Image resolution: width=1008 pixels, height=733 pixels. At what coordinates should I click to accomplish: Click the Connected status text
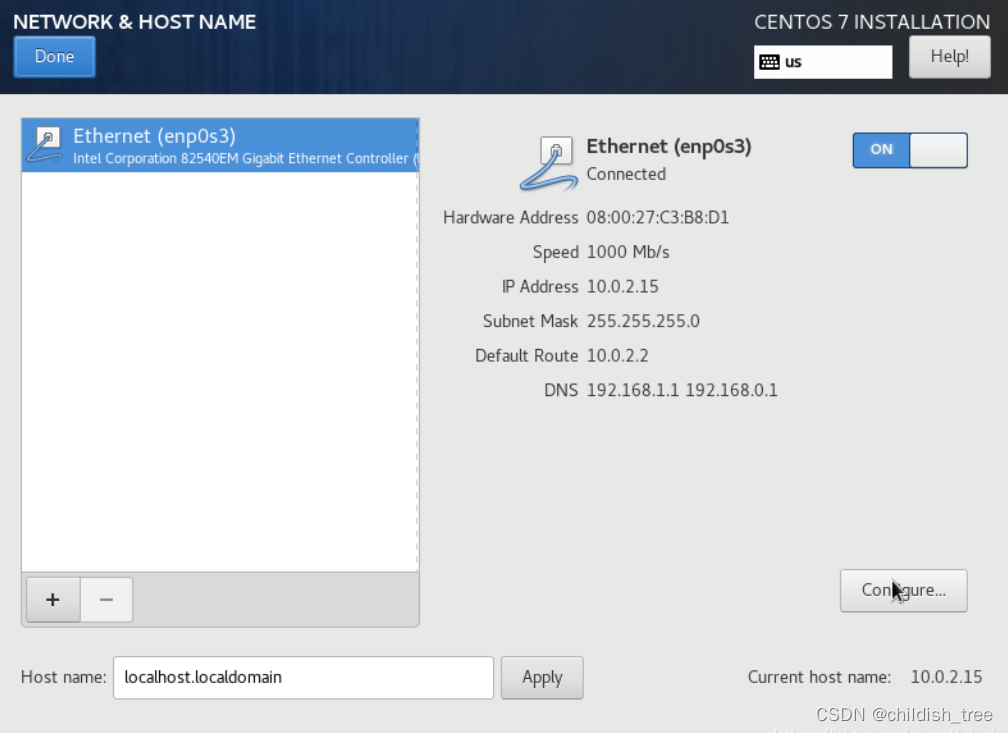pyautogui.click(x=626, y=174)
